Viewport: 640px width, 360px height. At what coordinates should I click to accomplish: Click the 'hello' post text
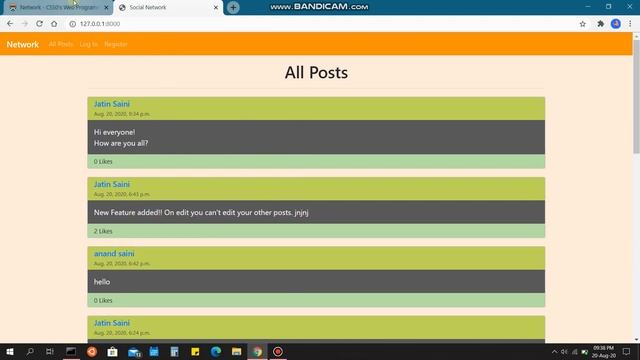tap(102, 282)
